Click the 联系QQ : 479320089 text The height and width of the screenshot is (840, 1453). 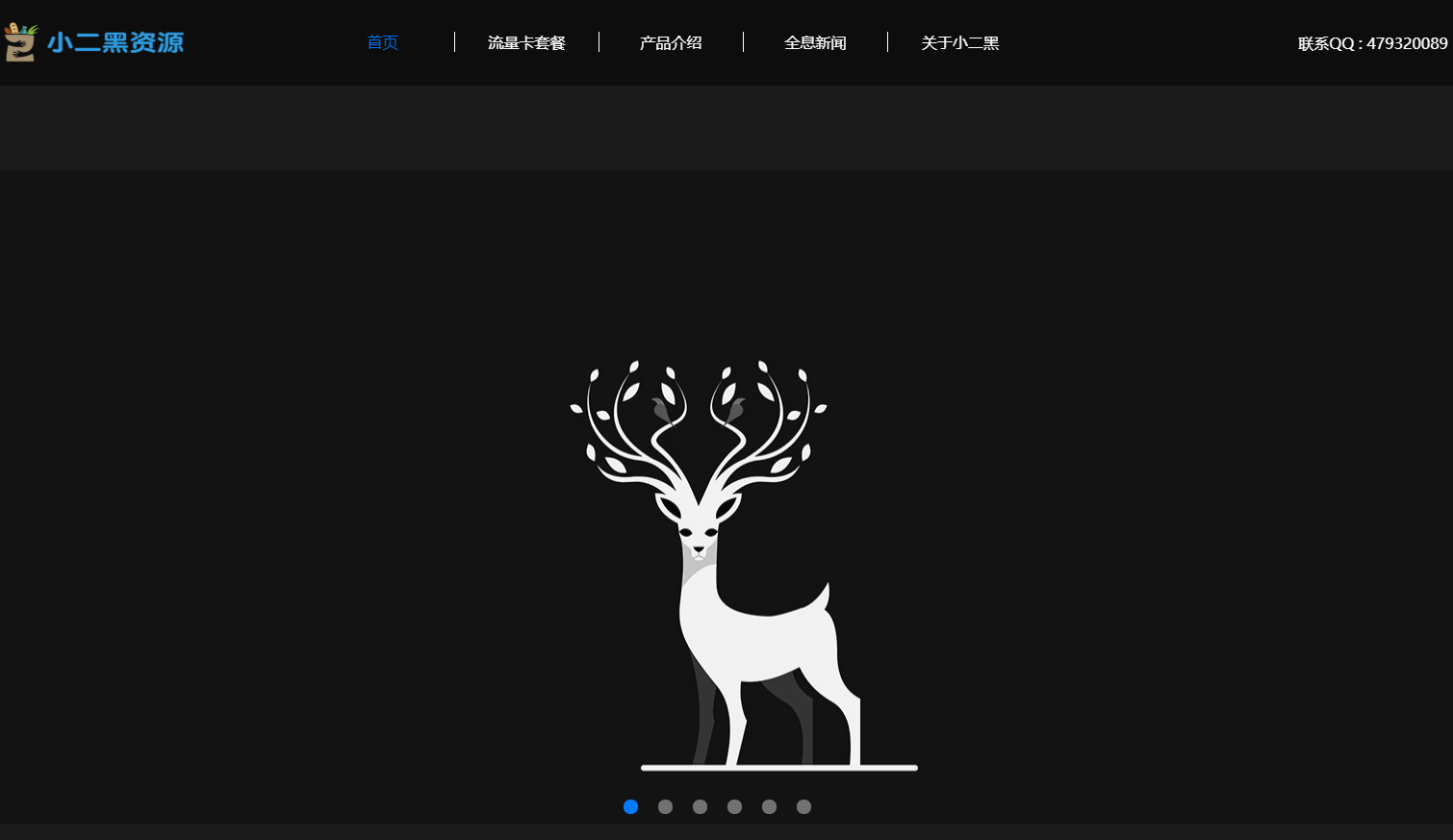point(1372,43)
